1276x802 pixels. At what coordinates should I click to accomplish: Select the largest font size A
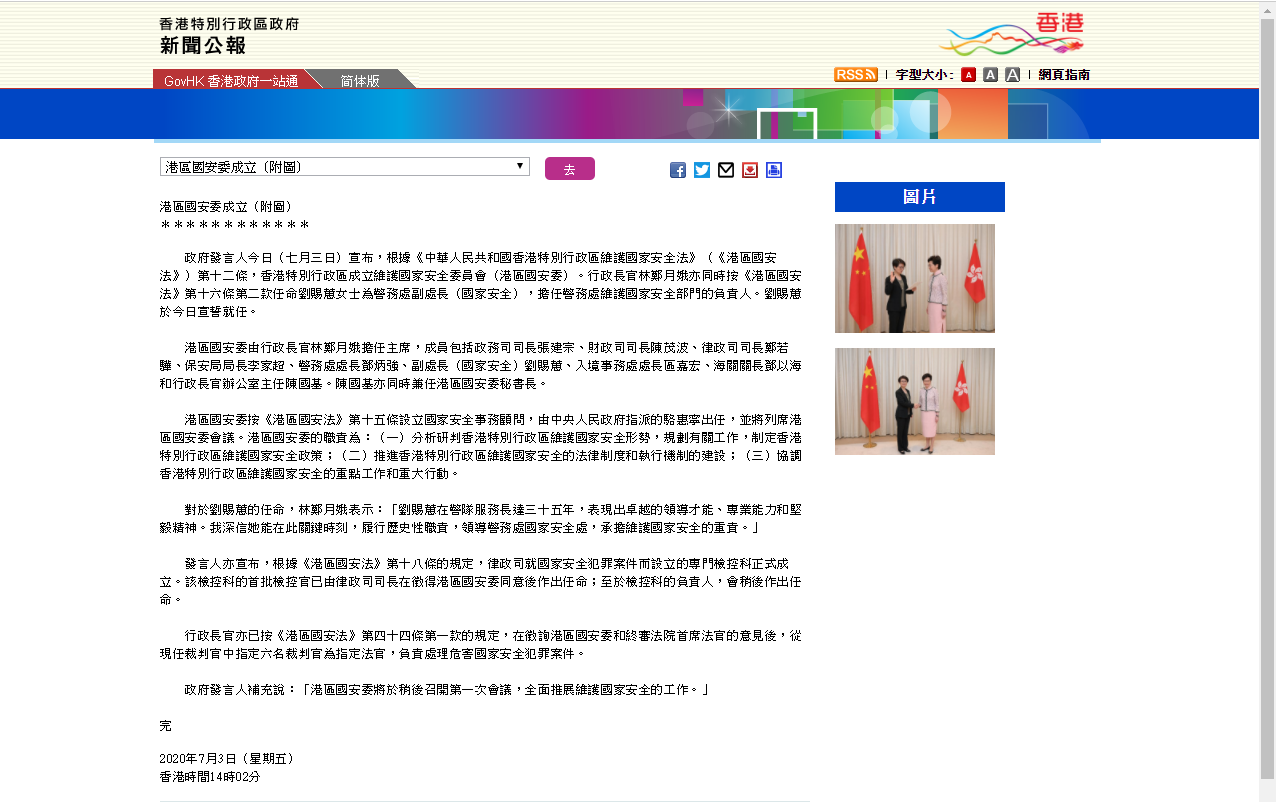pyautogui.click(x=1013, y=75)
